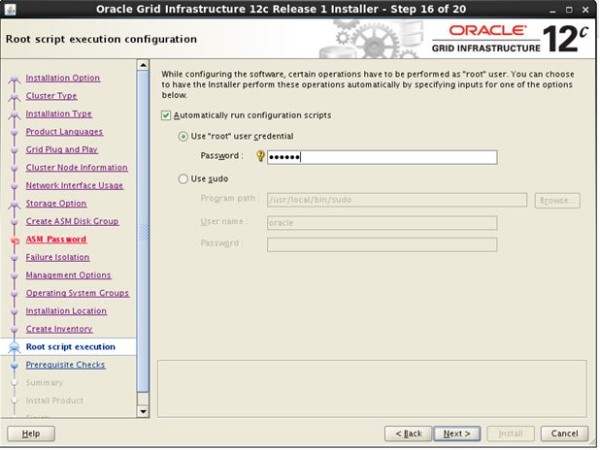
Task: Click the Install button
Action: [x=510, y=434]
